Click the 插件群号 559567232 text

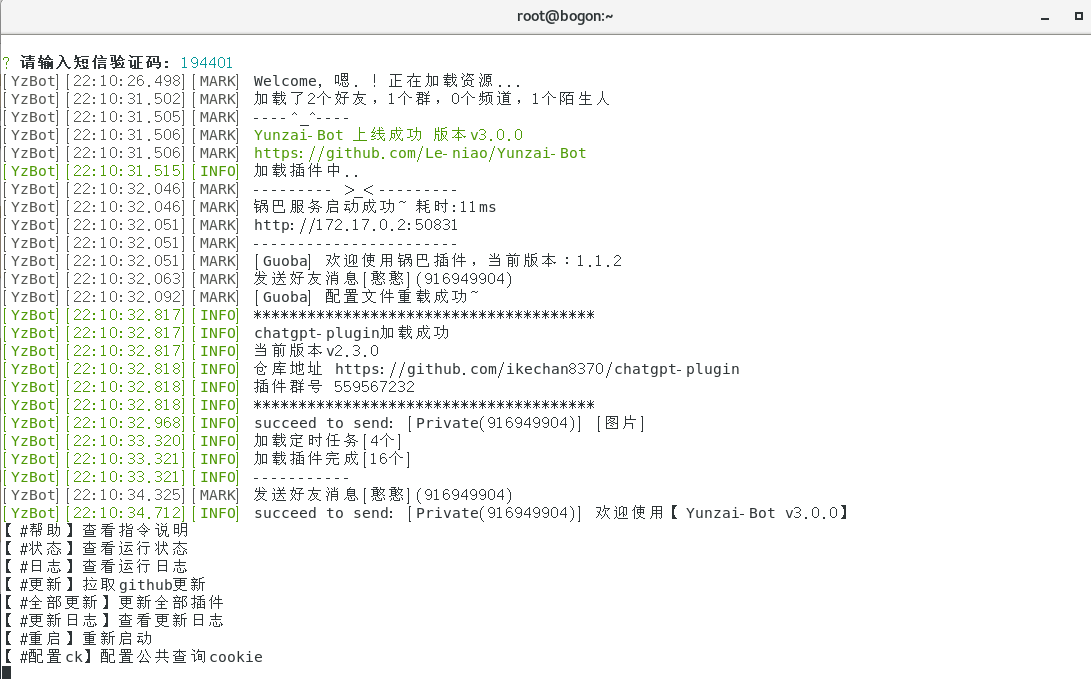[334, 387]
